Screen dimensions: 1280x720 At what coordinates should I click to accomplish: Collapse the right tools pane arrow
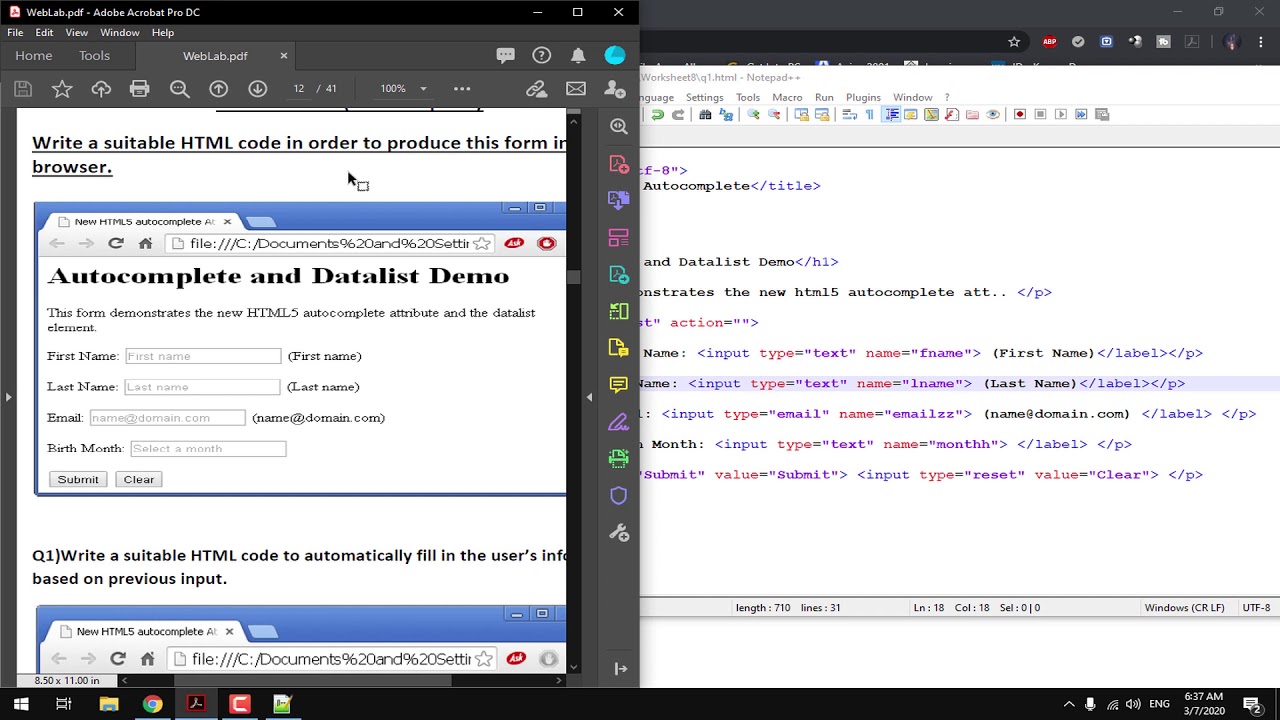pyautogui.click(x=589, y=397)
